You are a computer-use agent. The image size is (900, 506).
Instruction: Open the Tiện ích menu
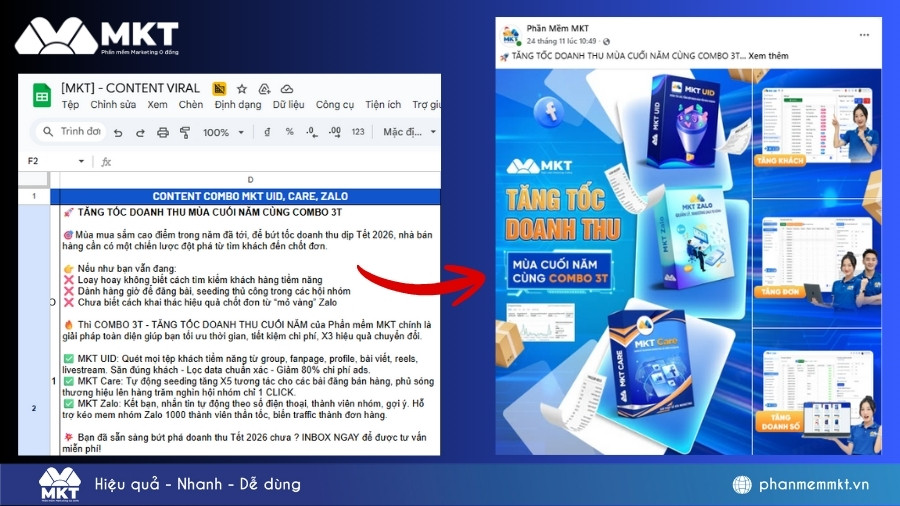pyautogui.click(x=383, y=104)
